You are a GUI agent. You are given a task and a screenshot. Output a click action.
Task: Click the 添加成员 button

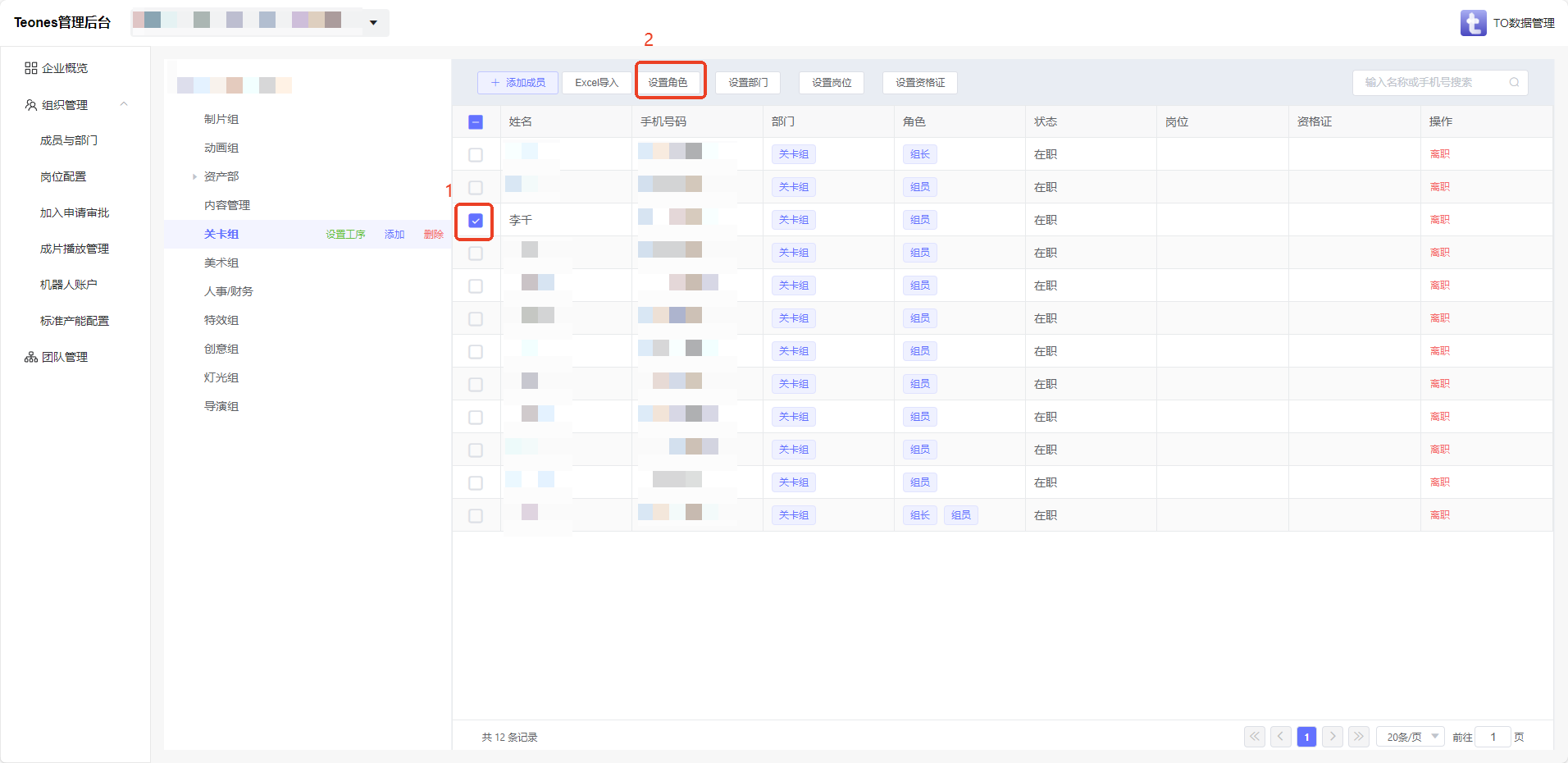517,83
